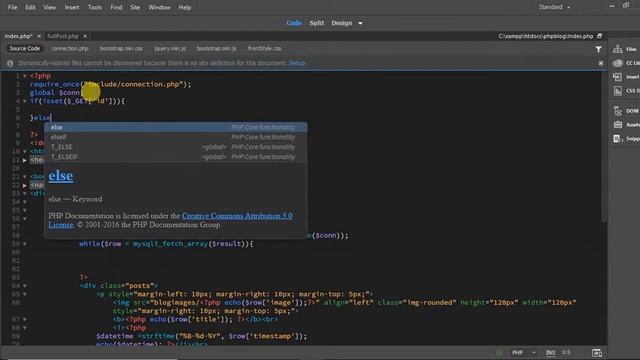Viewport: 640px width, 360px height.
Task: Open jquery.min.js related file
Action: tap(170, 49)
